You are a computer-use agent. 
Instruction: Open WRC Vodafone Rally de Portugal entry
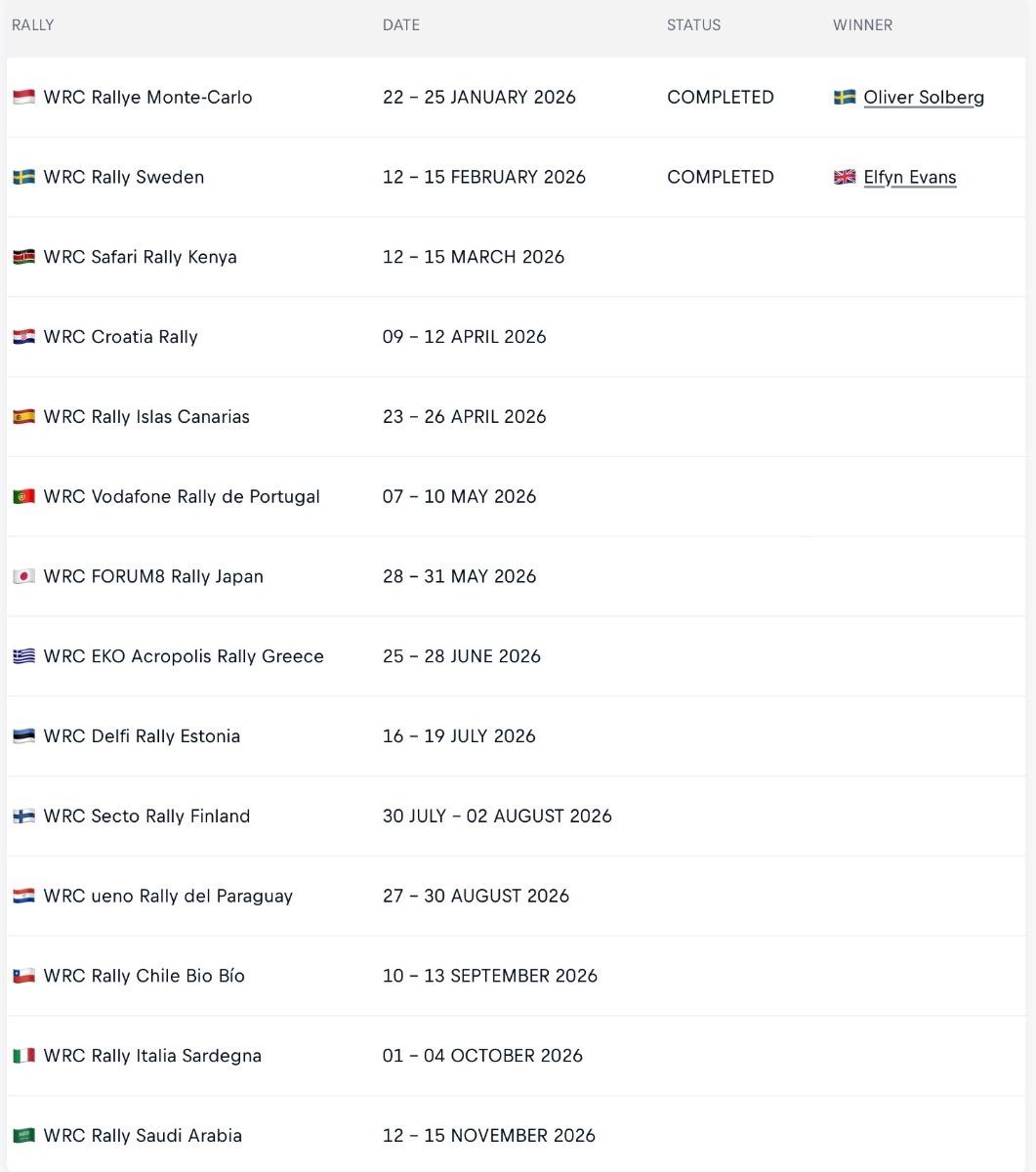click(182, 496)
